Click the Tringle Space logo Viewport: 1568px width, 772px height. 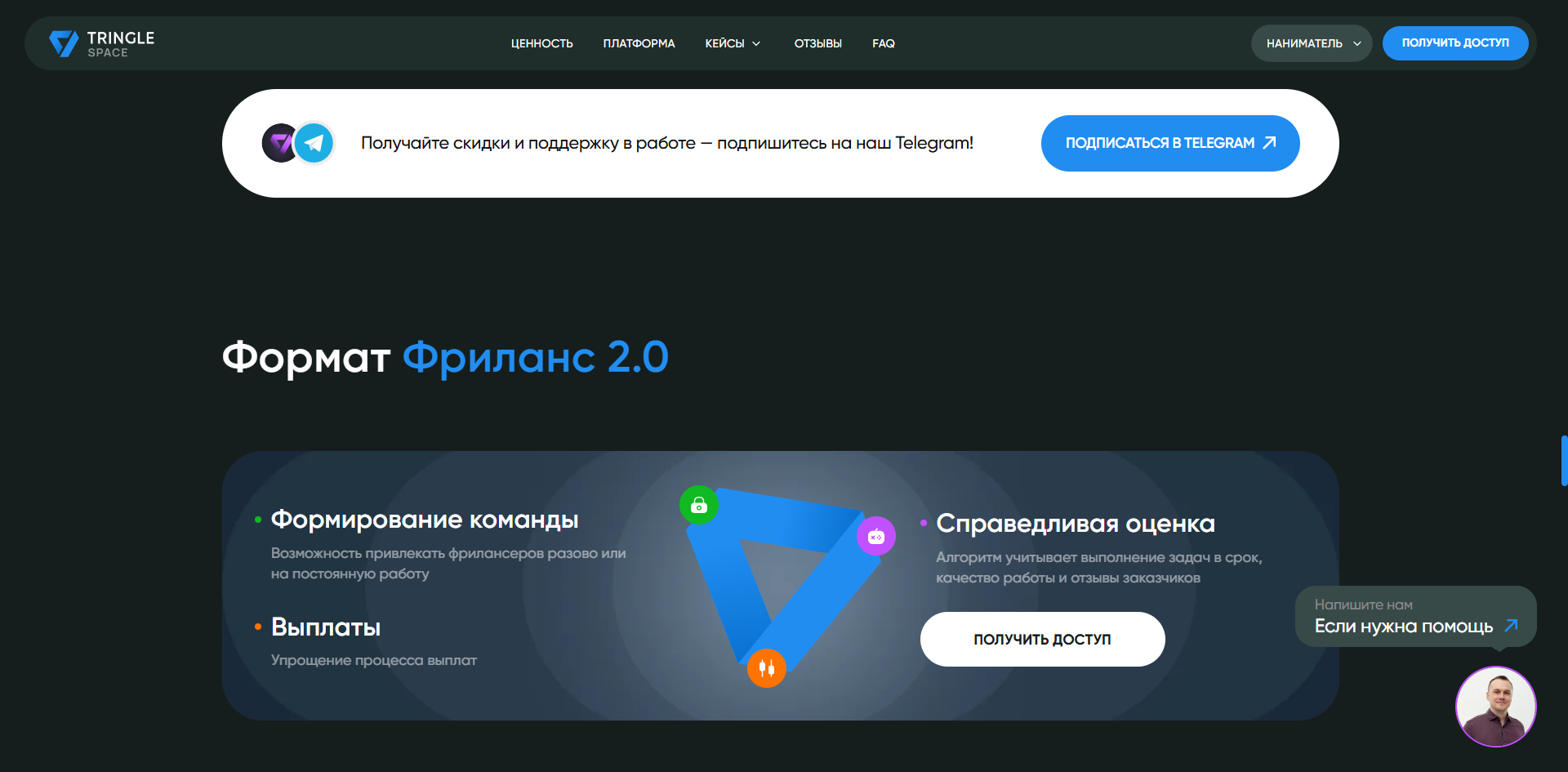point(101,43)
